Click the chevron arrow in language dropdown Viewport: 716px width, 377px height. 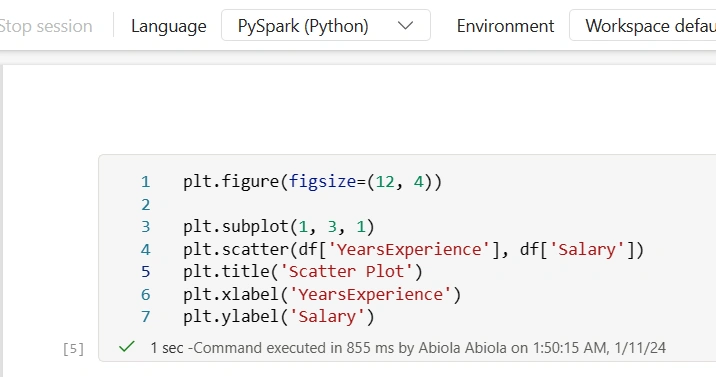[x=405, y=26]
